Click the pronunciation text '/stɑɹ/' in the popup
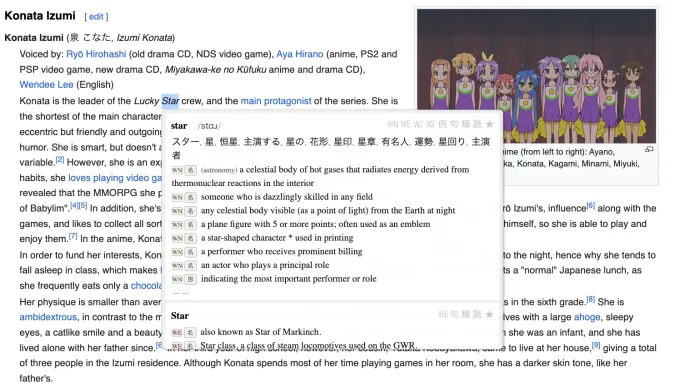The image size is (675, 388). (209, 126)
